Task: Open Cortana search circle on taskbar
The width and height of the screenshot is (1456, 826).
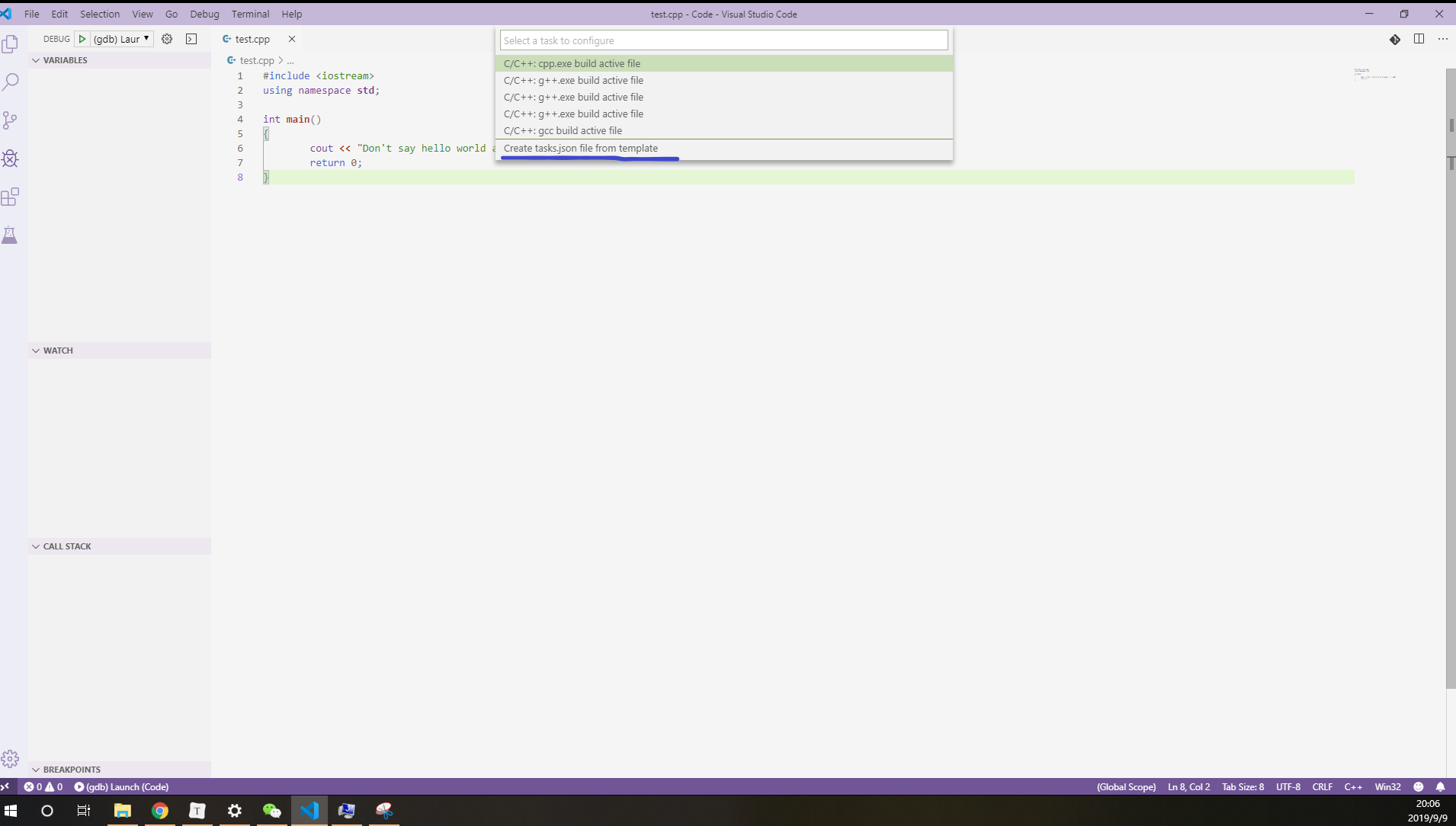Action: tap(47, 811)
